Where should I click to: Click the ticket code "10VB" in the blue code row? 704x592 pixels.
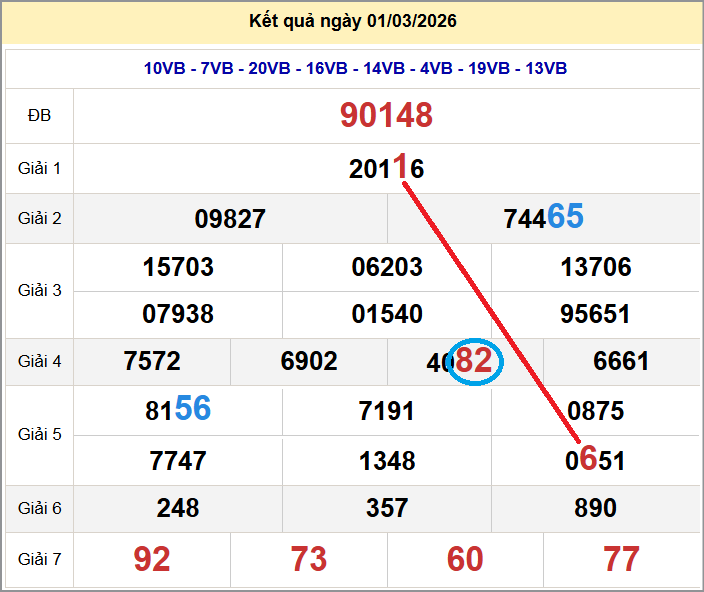(x=165, y=68)
